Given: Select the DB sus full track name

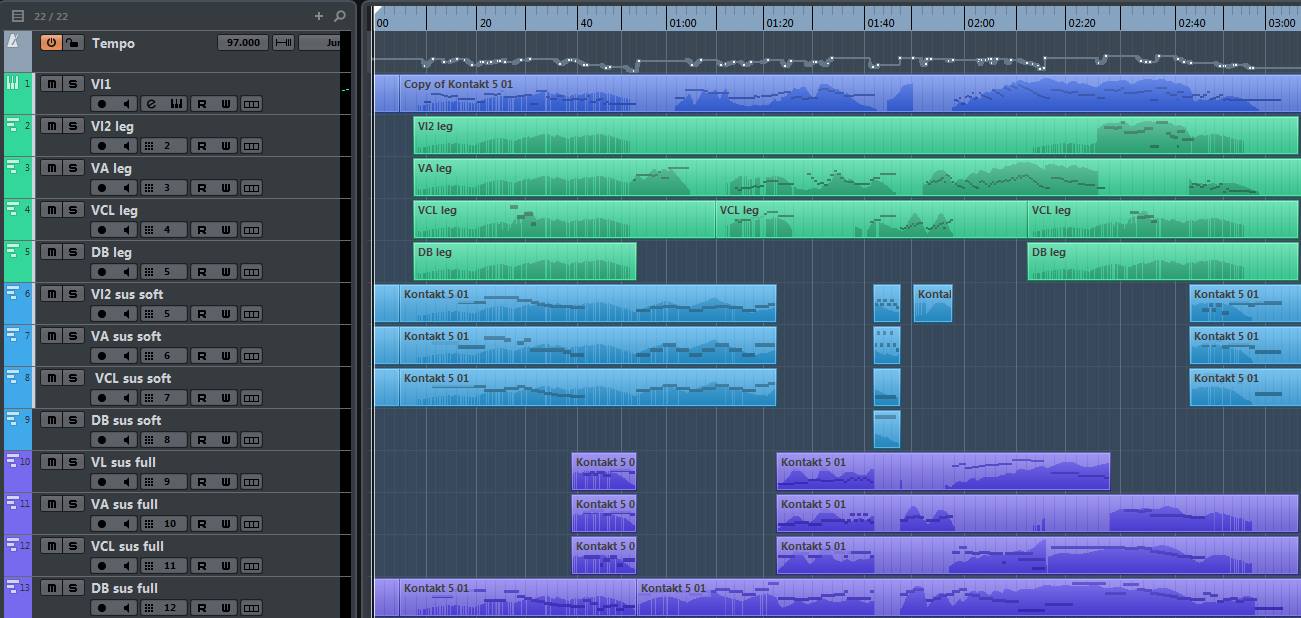Looking at the screenshot, I should pyautogui.click(x=124, y=588).
